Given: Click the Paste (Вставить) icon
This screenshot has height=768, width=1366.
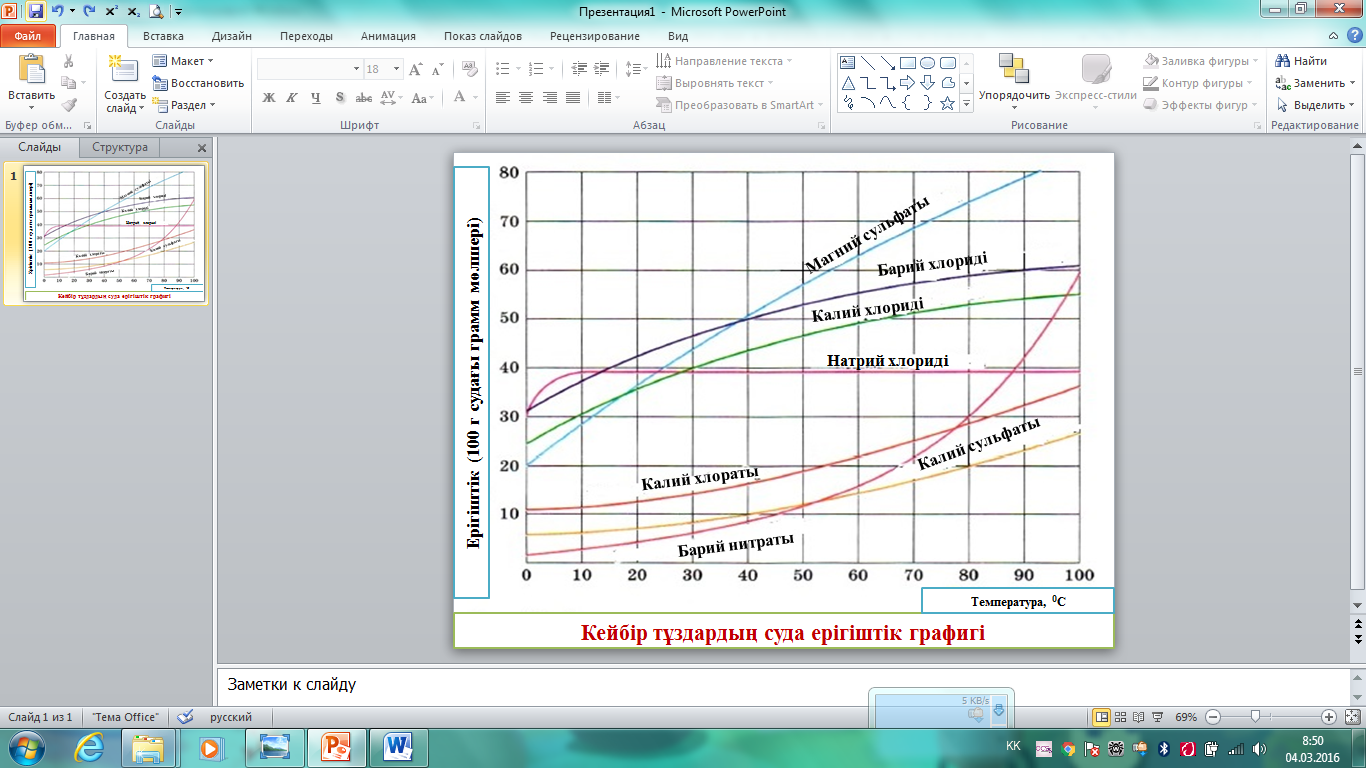Looking at the screenshot, I should [x=31, y=69].
